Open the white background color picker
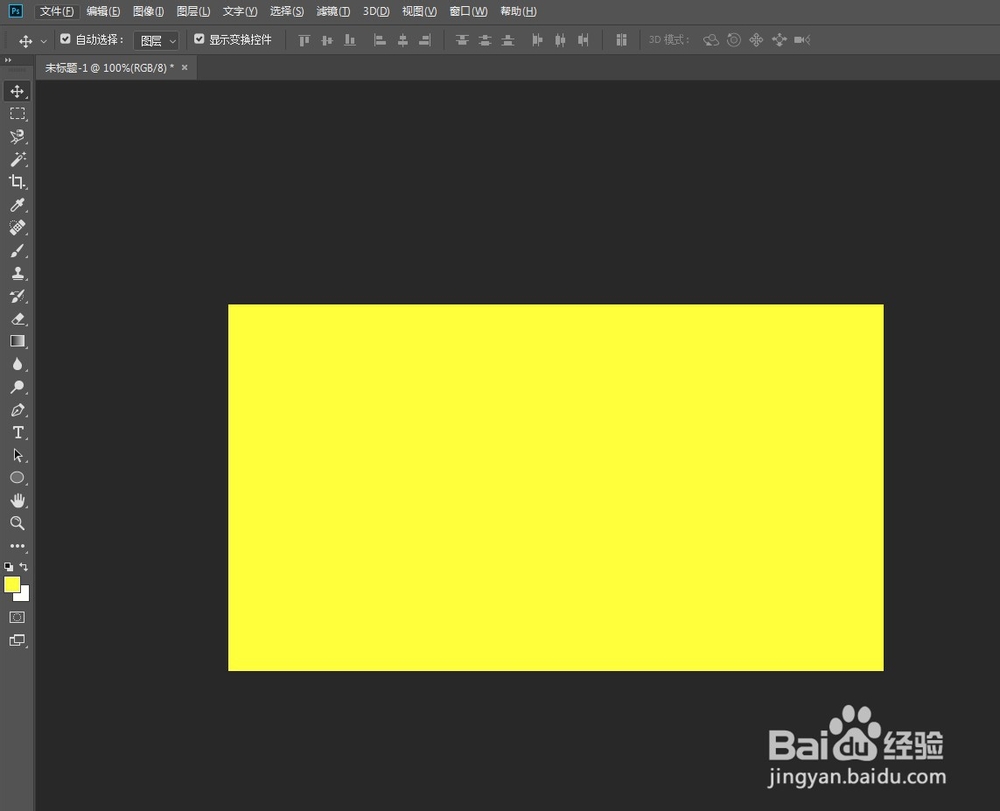Image resolution: width=1000 pixels, height=811 pixels. tap(24, 596)
